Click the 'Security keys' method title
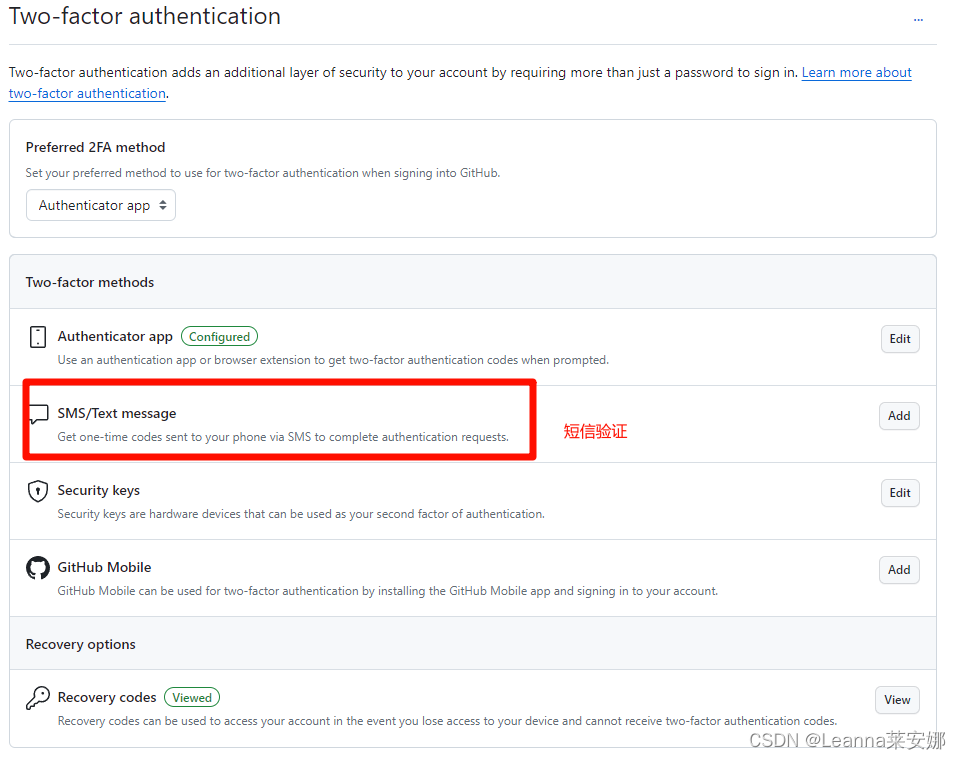The image size is (961, 759). [x=99, y=490]
